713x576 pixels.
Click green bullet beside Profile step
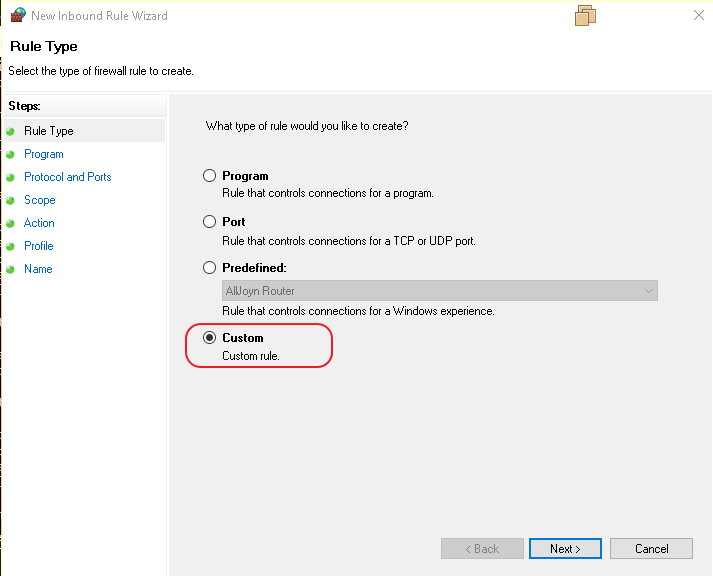coord(10,246)
